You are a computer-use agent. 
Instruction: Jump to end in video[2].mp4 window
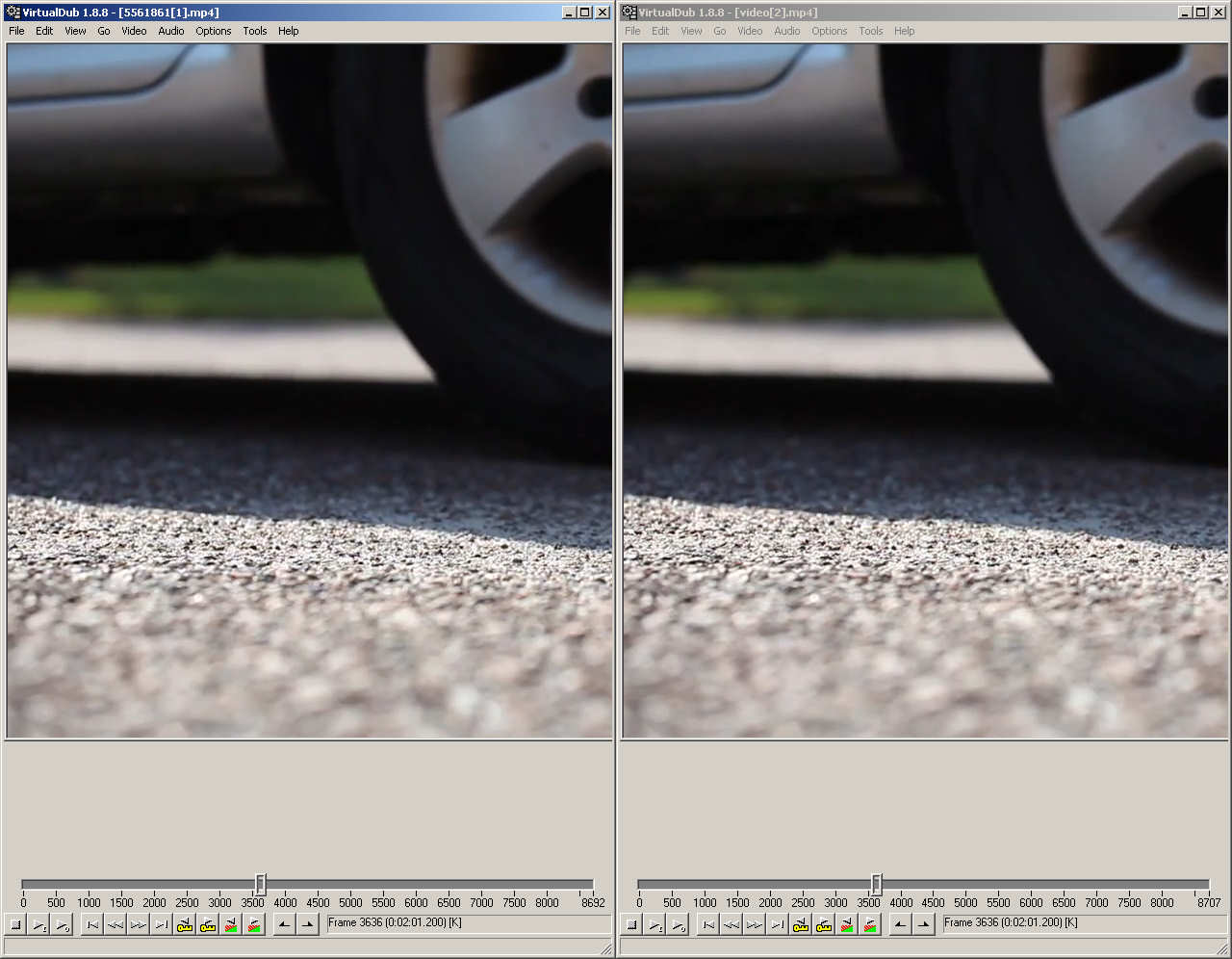pos(778,925)
